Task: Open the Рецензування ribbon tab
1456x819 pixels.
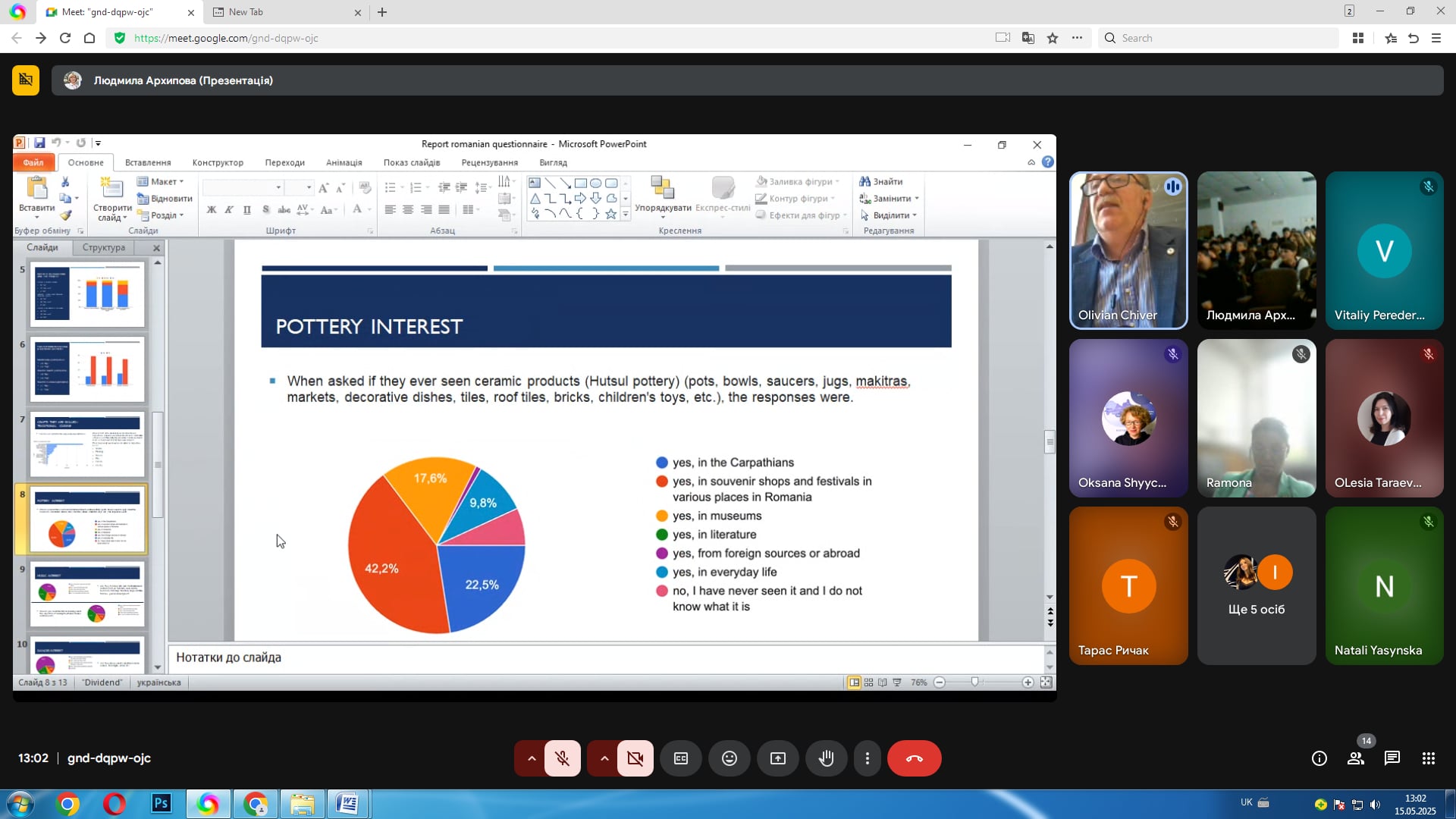Action: pyautogui.click(x=490, y=162)
